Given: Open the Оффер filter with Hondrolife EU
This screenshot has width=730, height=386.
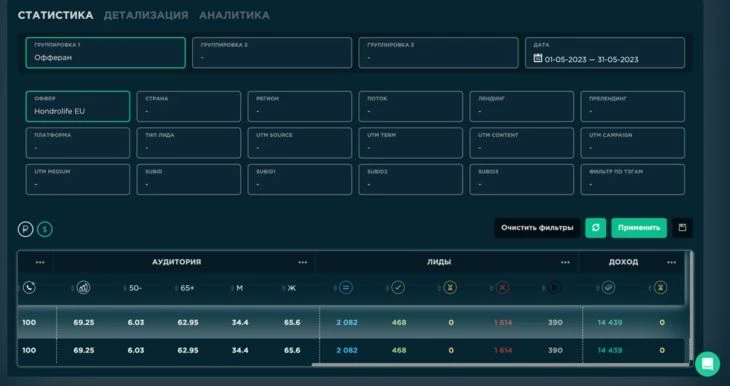Looking at the screenshot, I should tap(78, 107).
